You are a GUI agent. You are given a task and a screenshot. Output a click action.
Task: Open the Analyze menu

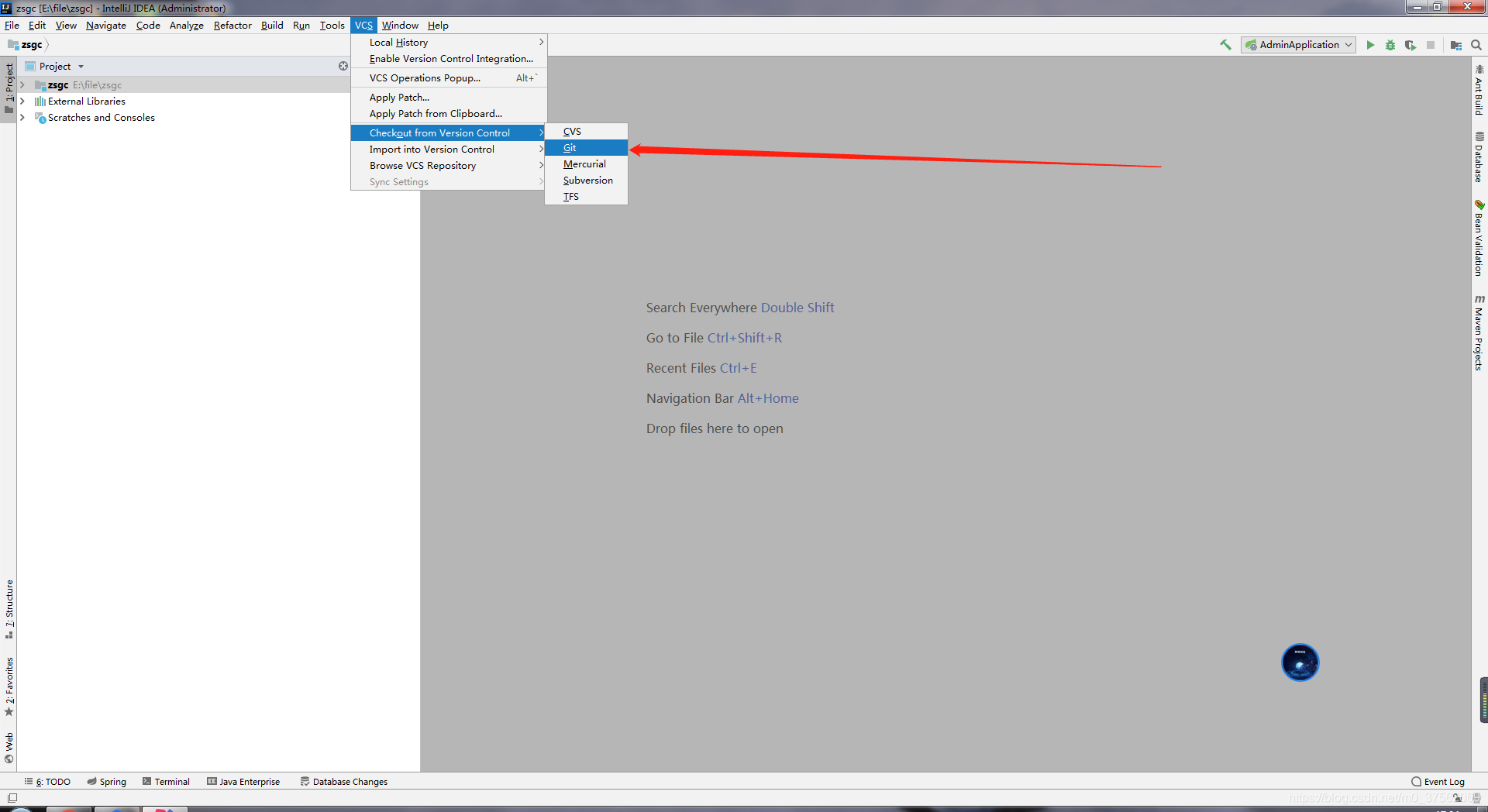coord(187,26)
